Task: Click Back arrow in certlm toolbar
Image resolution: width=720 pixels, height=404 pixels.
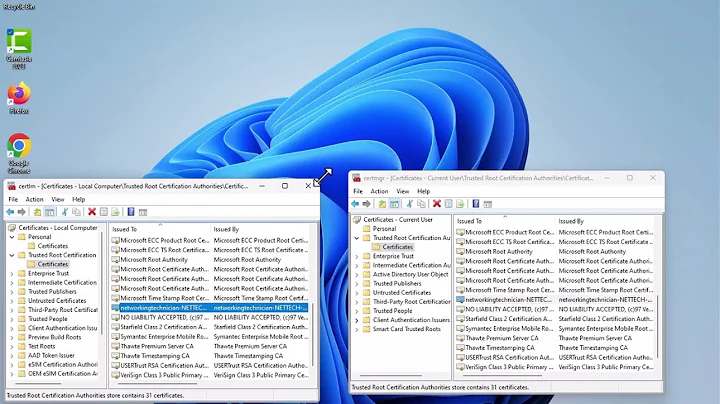Action: tap(10, 212)
